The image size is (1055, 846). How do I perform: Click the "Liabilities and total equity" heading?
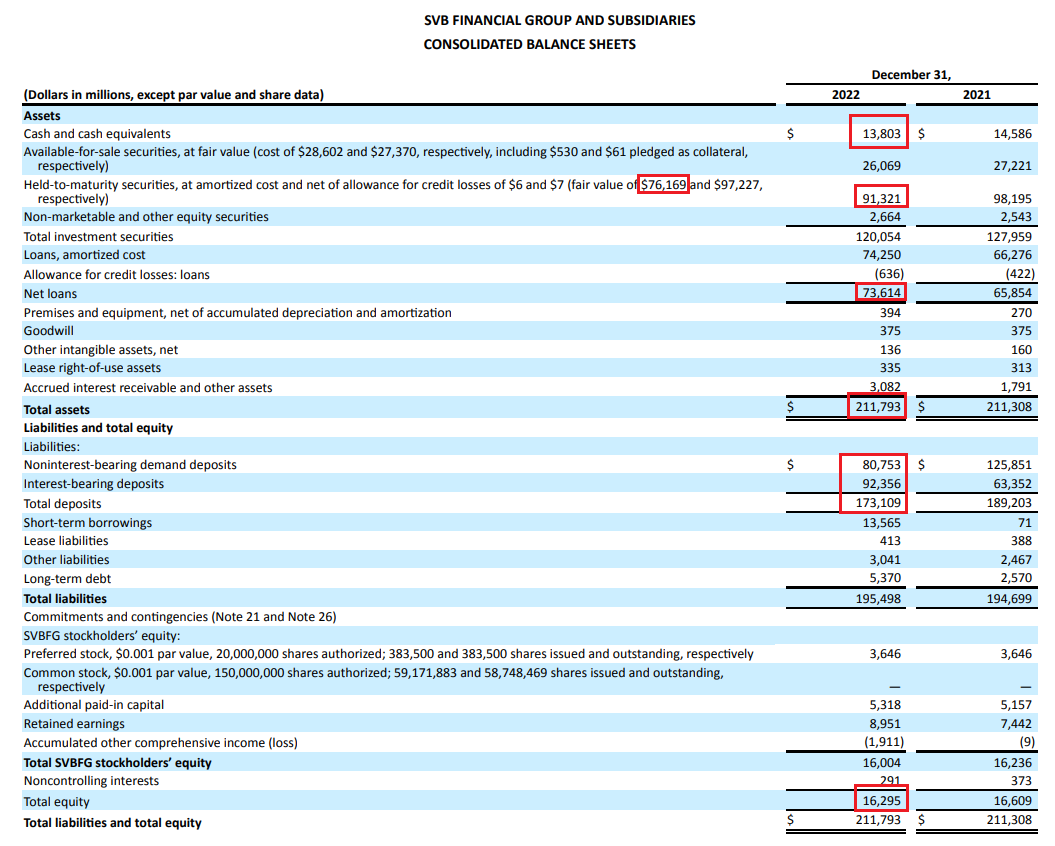98,428
